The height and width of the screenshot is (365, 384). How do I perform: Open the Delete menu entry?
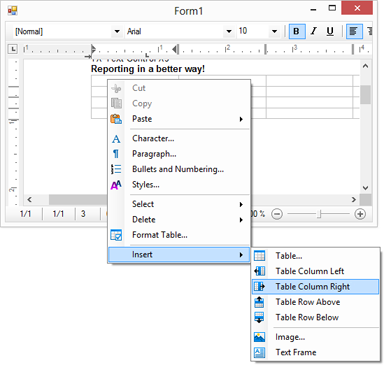click(x=179, y=220)
